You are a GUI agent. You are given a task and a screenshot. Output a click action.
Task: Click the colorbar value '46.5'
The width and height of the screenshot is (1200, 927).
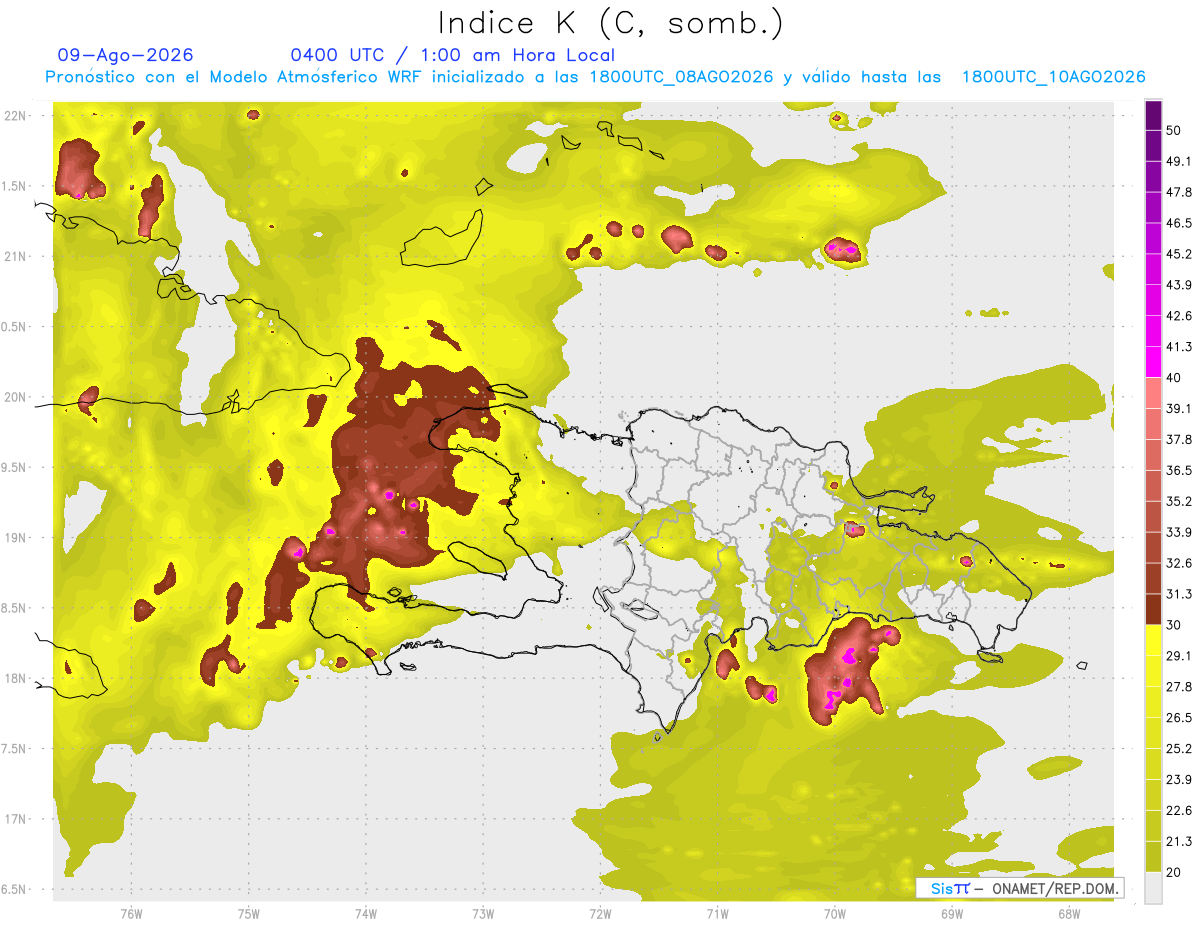pyautogui.click(x=1179, y=224)
